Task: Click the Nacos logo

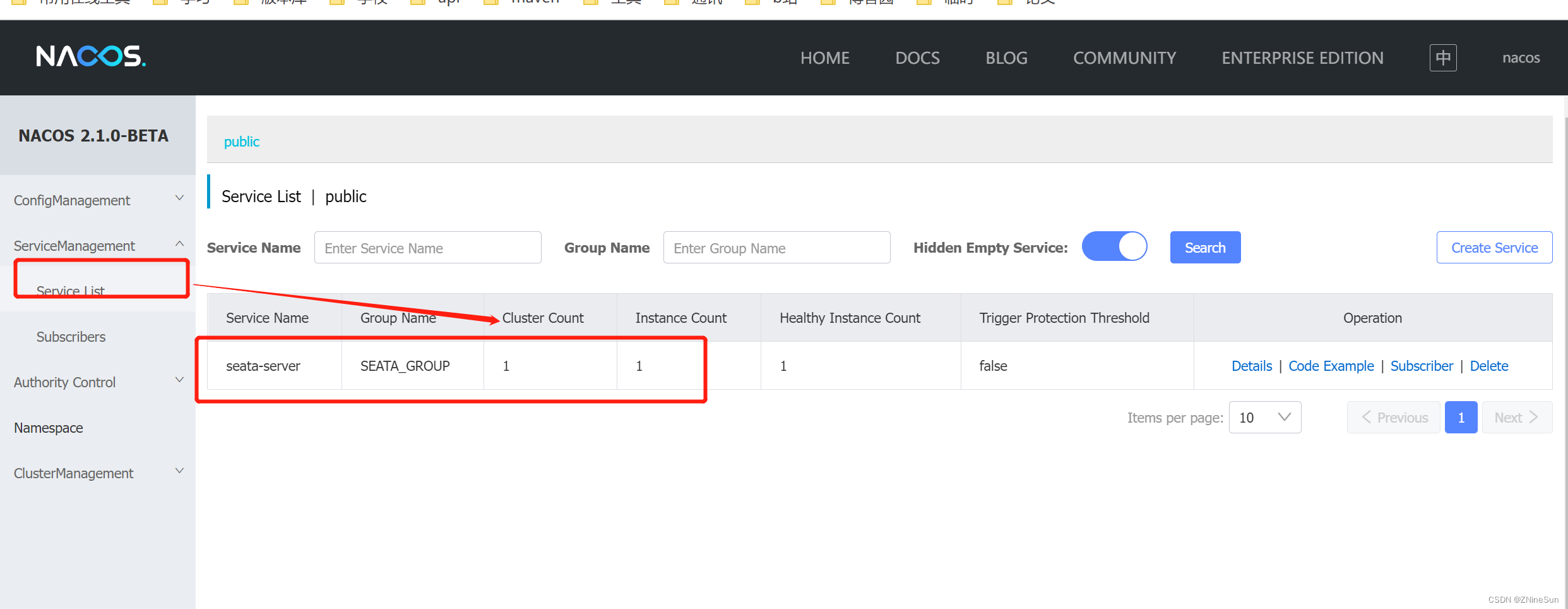Action: [x=91, y=57]
